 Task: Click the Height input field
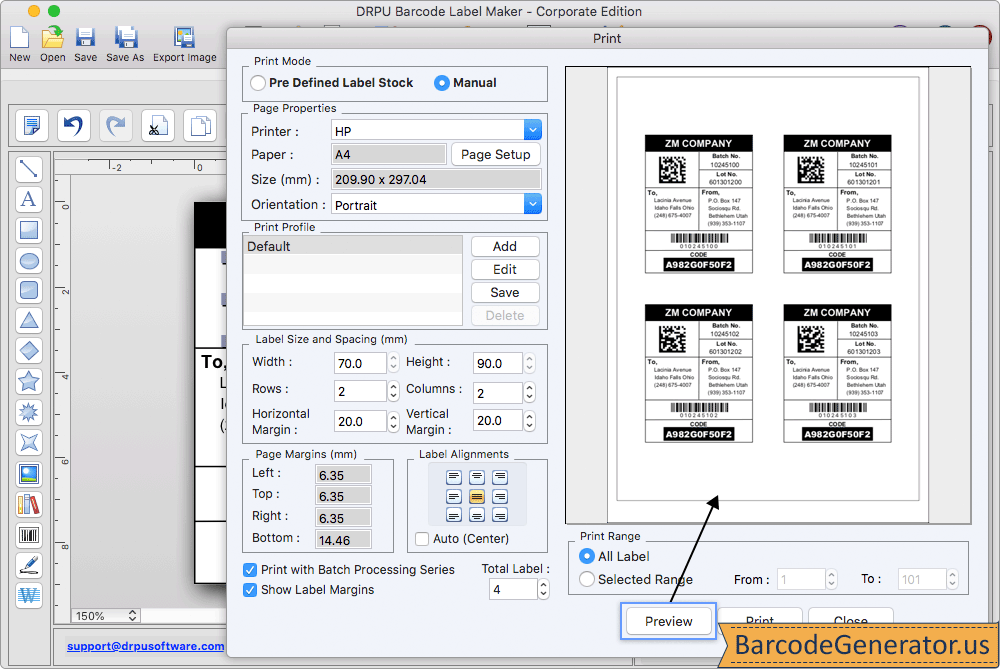(497, 363)
